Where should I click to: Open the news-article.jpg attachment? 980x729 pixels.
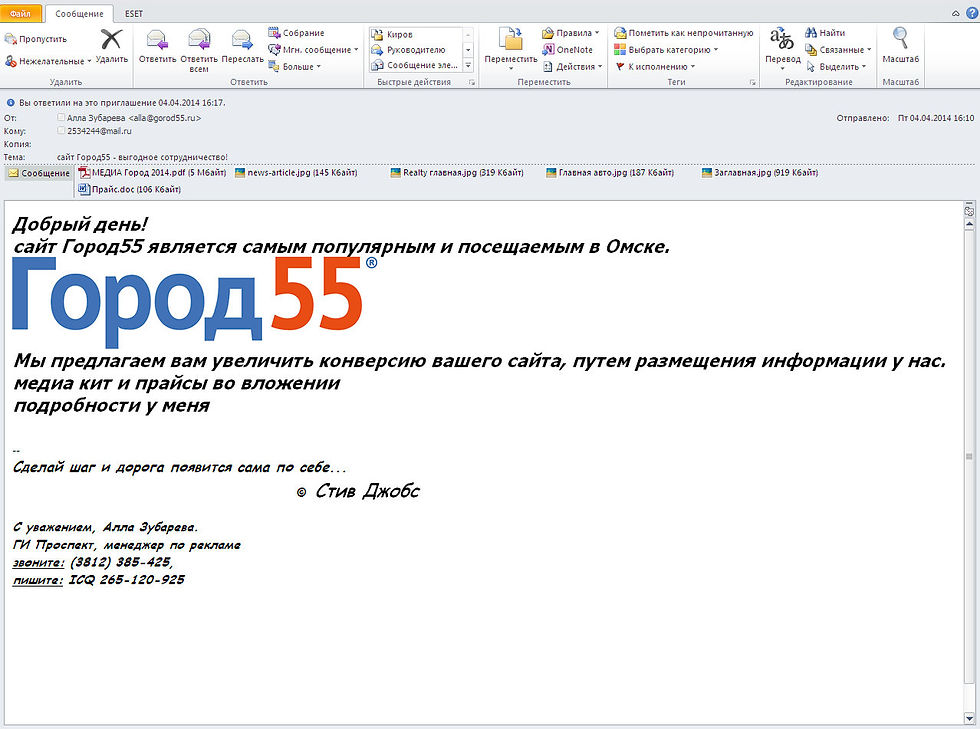(x=296, y=173)
